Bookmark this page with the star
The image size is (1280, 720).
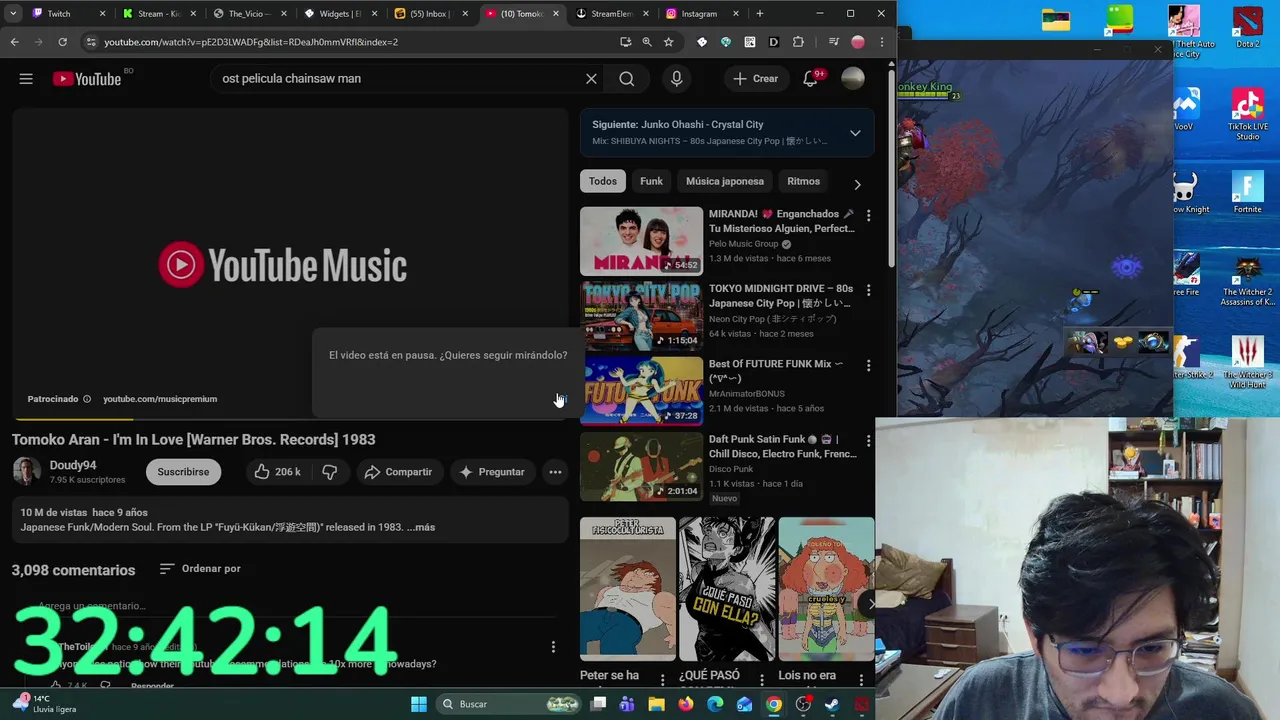(x=669, y=42)
